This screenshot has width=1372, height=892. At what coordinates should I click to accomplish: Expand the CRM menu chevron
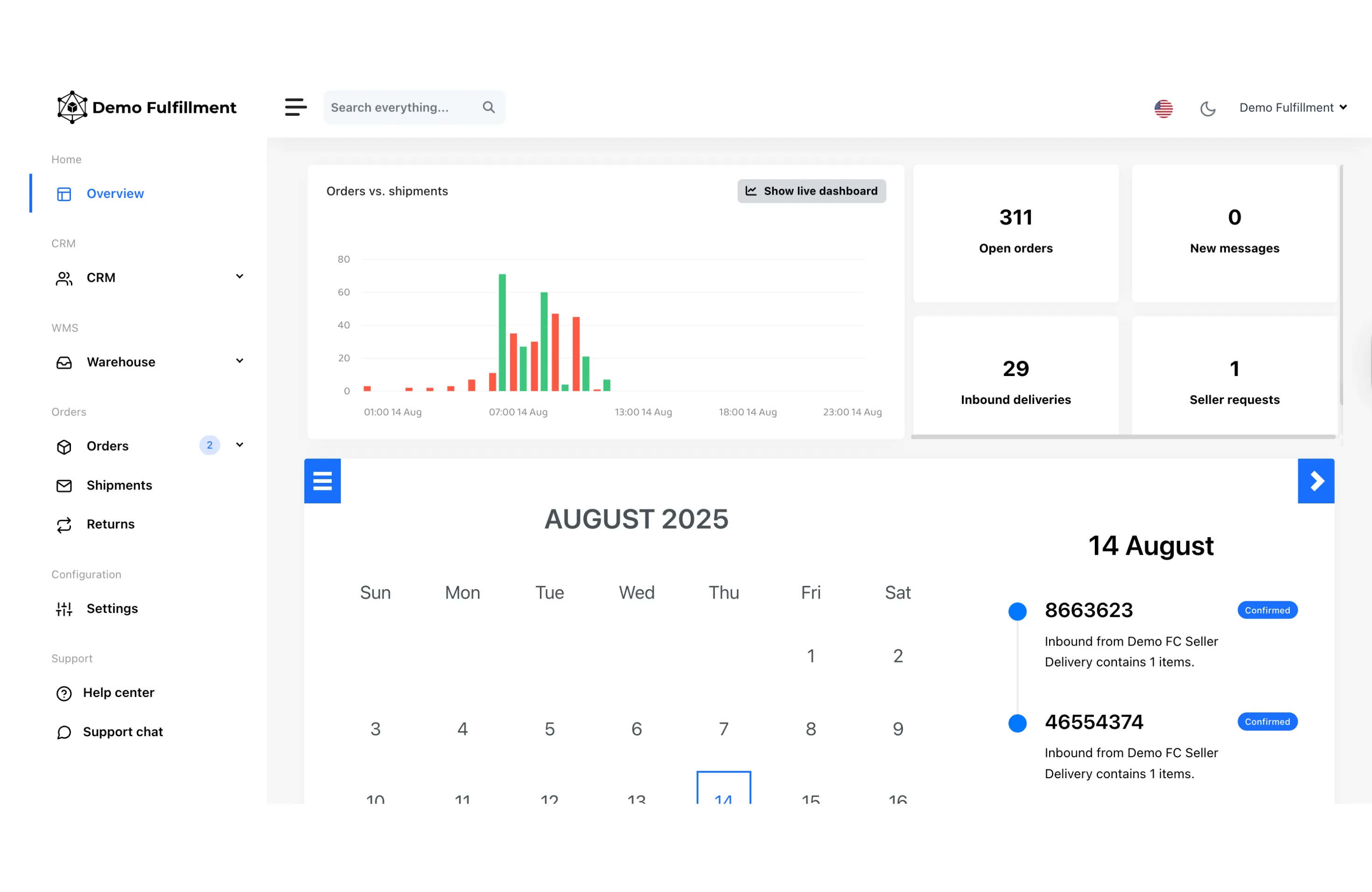[240, 277]
